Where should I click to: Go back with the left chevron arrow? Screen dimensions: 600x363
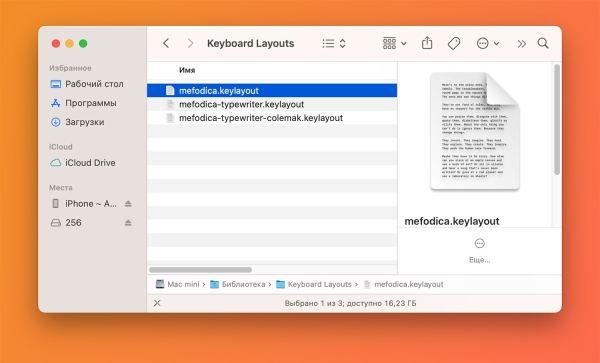click(x=166, y=43)
